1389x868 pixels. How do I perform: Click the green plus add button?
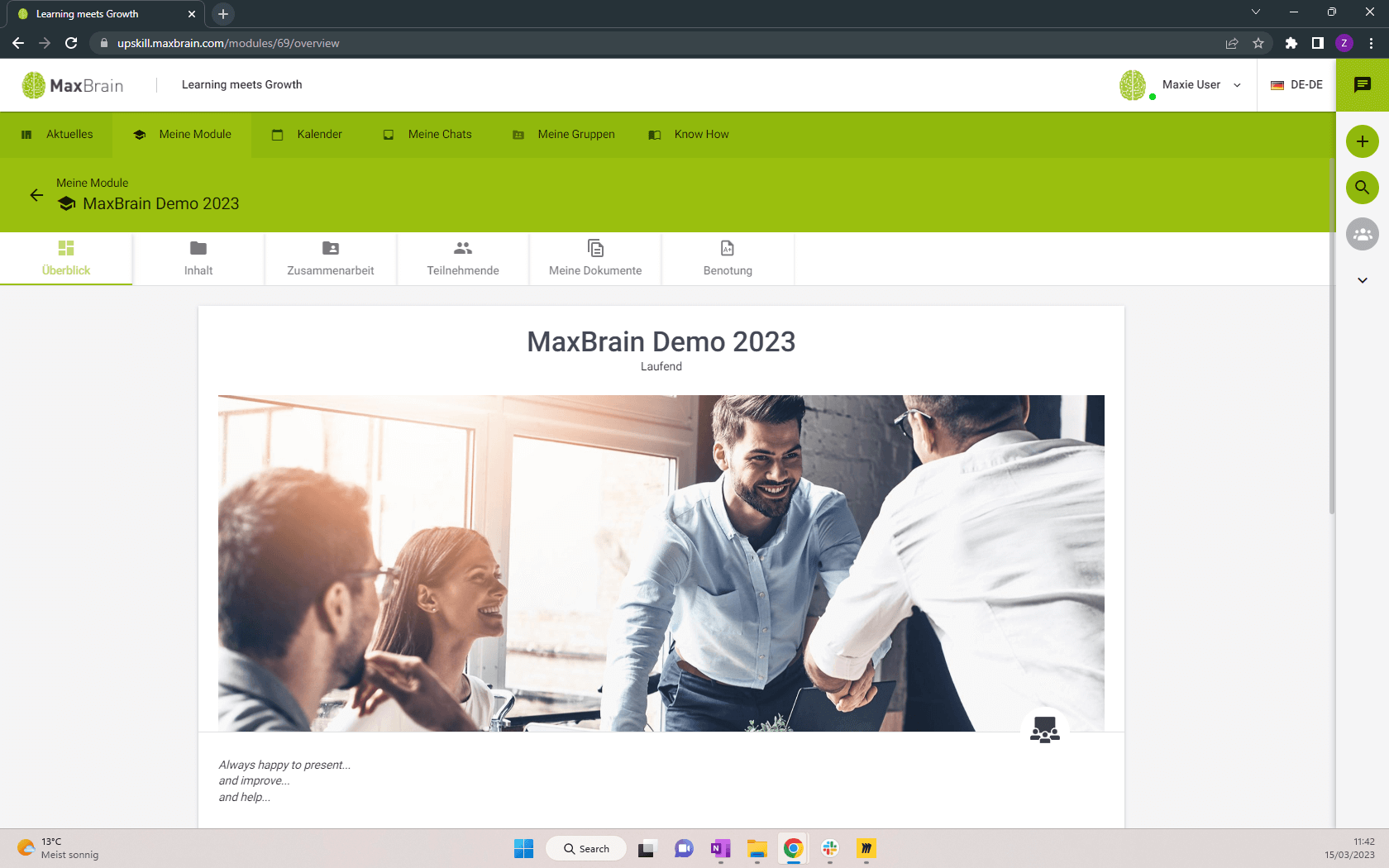pos(1363,141)
